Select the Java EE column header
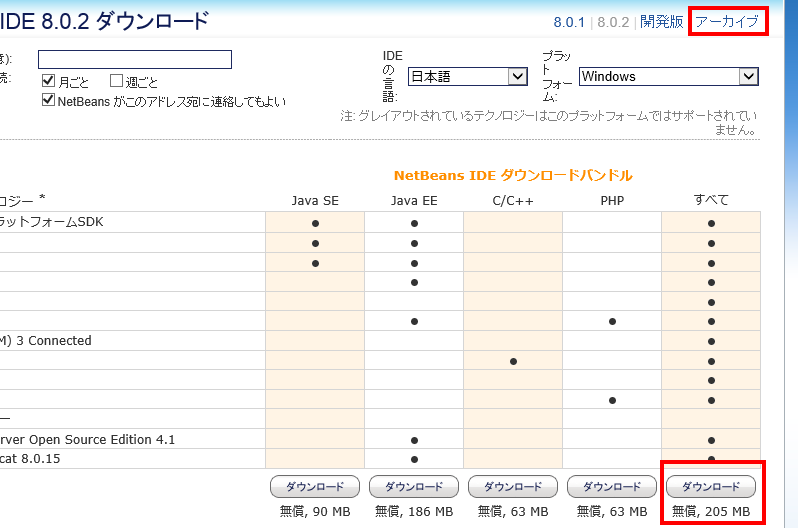Screen dimensions: 798x528 [414, 201]
